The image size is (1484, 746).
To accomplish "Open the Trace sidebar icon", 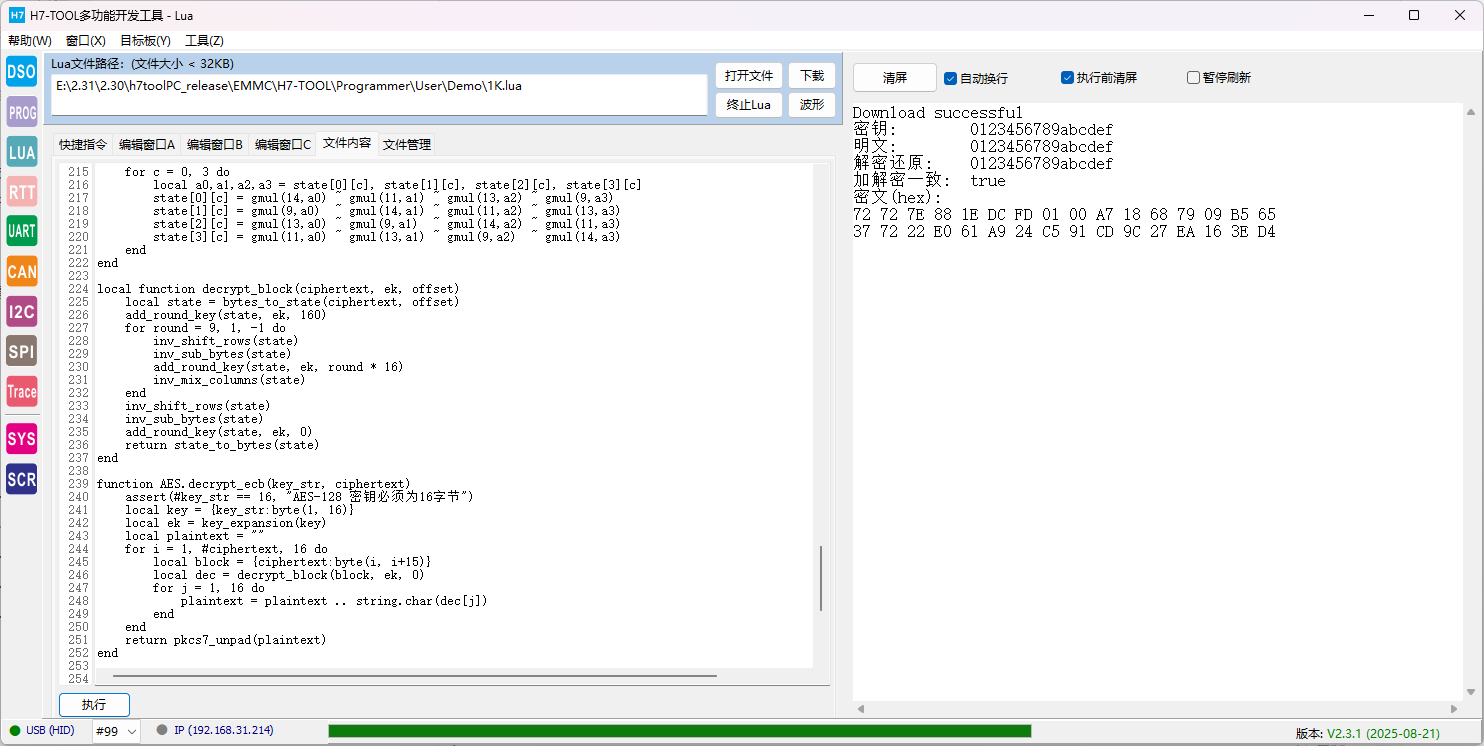I will (22, 392).
